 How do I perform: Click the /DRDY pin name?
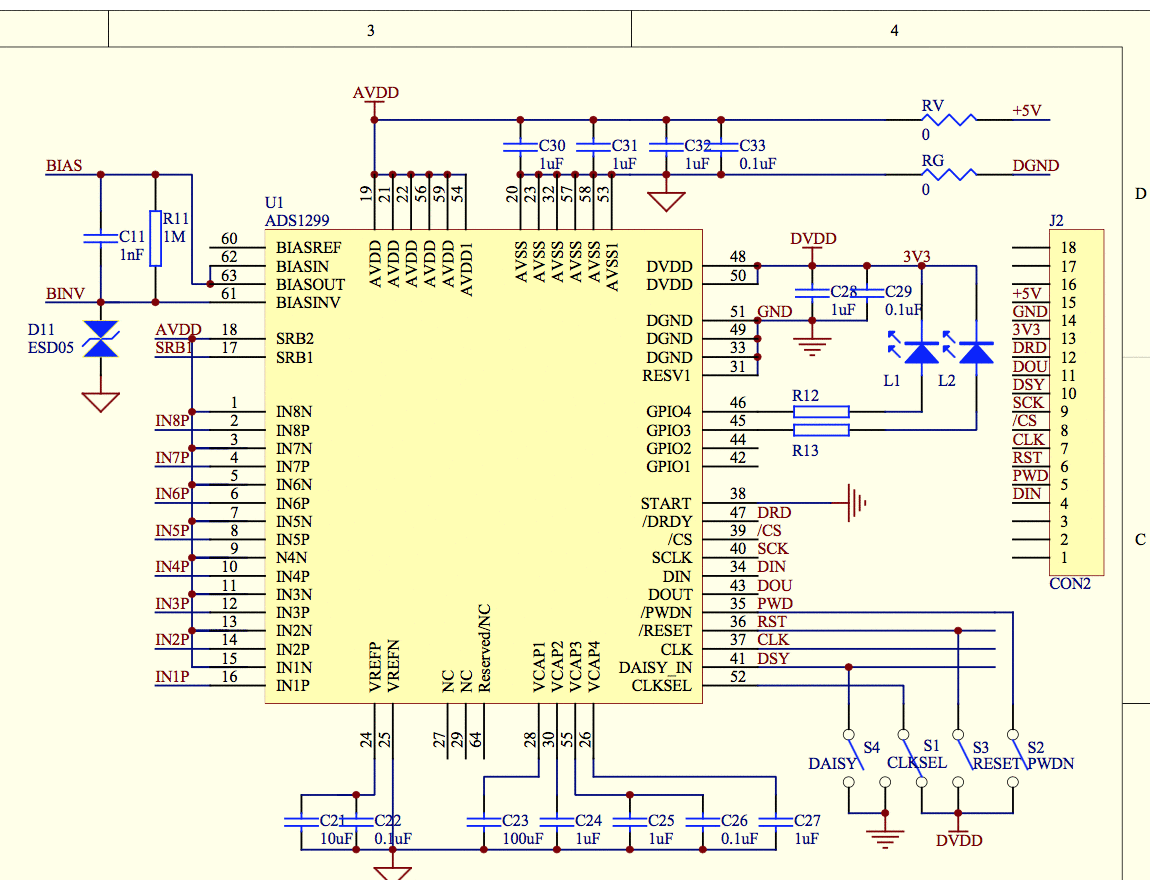tap(667, 521)
